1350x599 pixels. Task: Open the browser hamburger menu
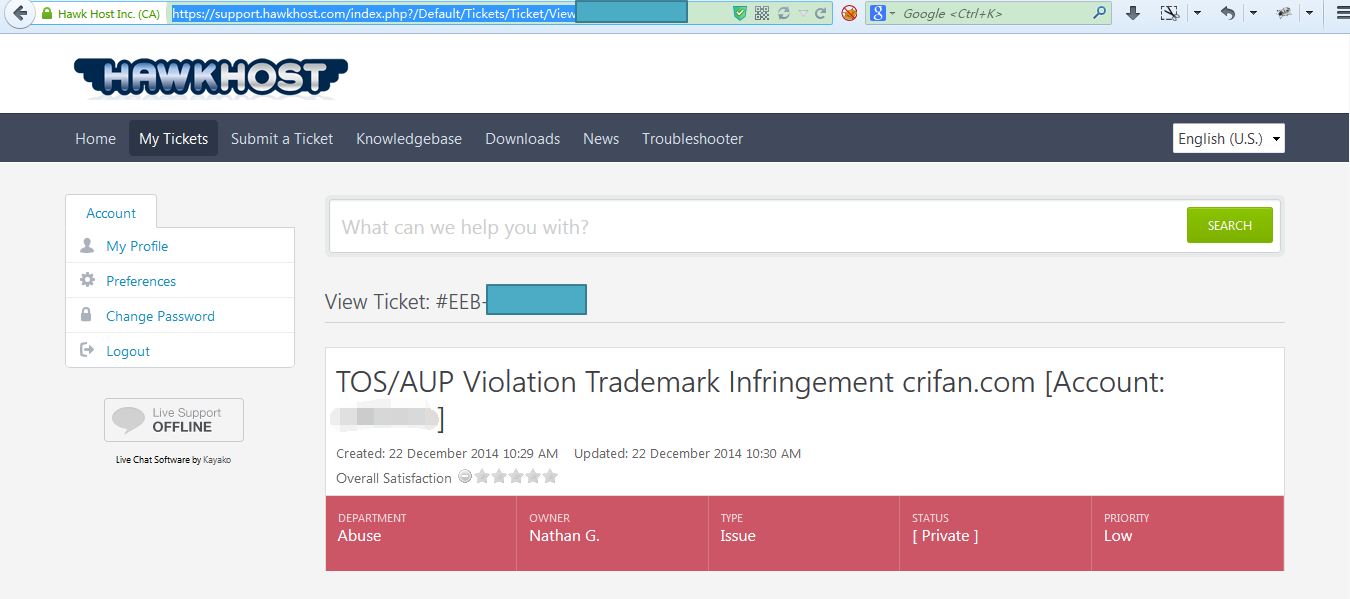pyautogui.click(x=1342, y=14)
